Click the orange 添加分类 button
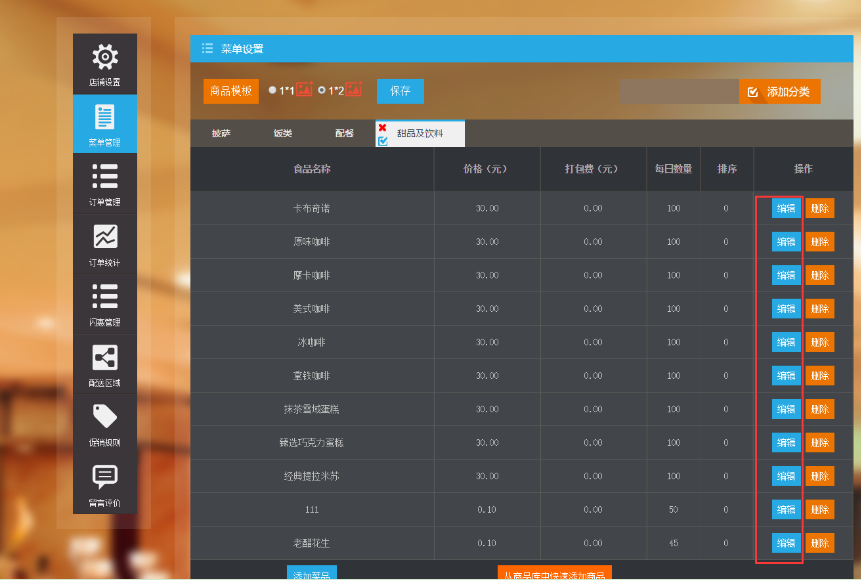This screenshot has height=580, width=861. 780,92
